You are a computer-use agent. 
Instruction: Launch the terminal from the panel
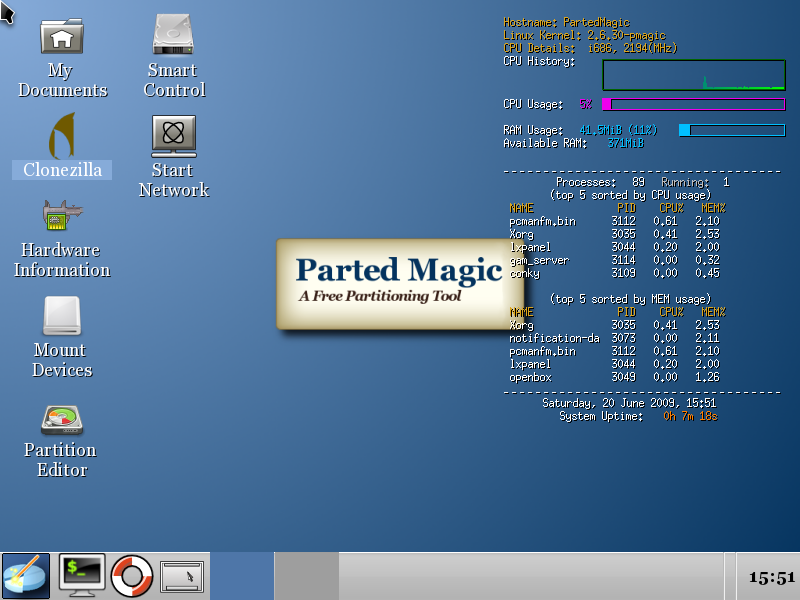point(82,576)
